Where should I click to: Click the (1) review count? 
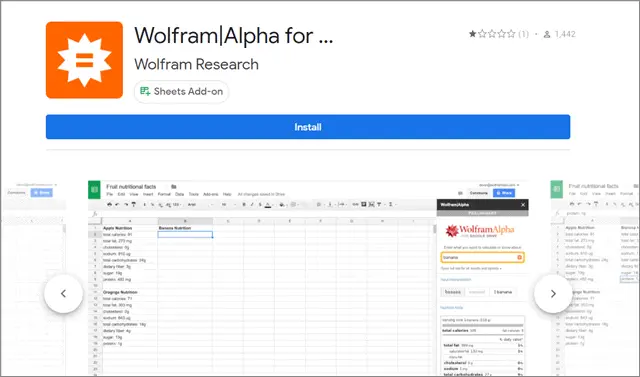click(x=523, y=34)
